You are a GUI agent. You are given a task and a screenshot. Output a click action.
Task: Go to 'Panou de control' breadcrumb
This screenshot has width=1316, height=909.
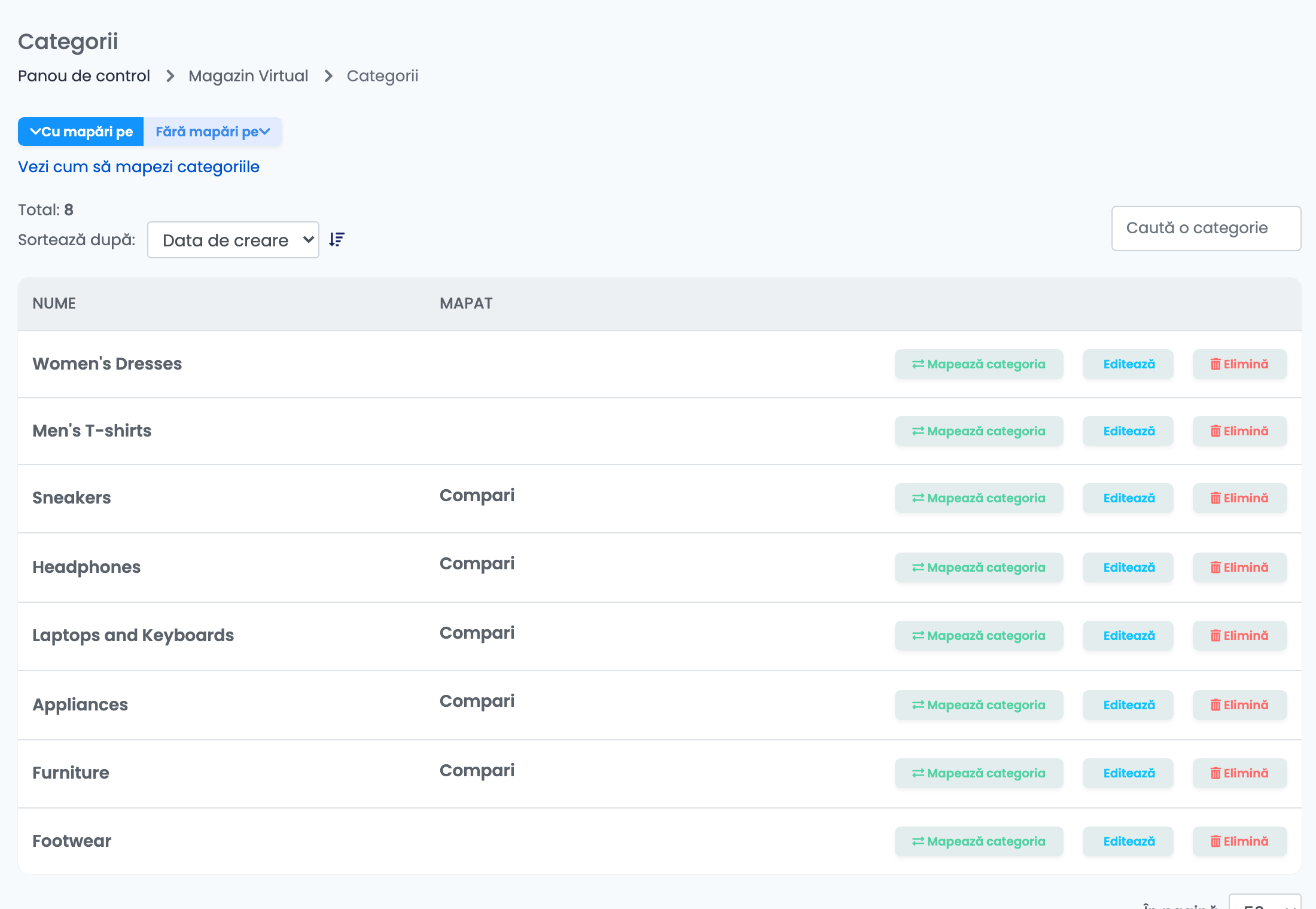pyautogui.click(x=84, y=76)
